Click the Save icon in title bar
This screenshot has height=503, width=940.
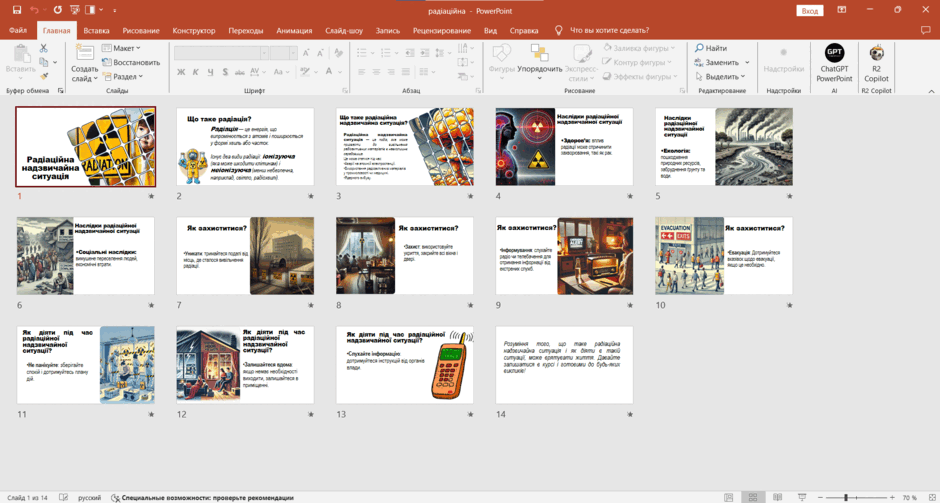pos(17,10)
